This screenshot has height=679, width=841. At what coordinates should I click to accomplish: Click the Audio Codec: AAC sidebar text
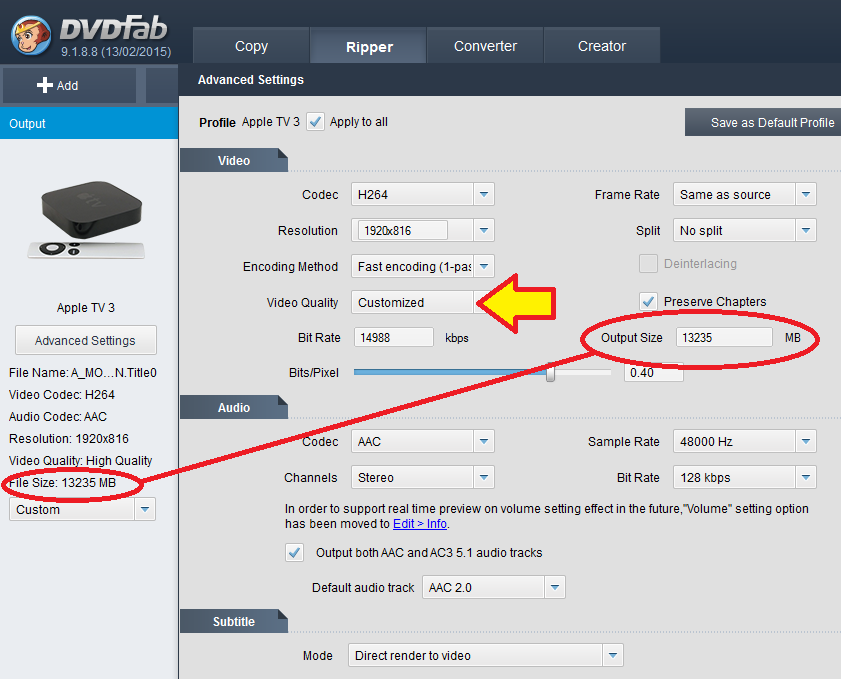pyautogui.click(x=58, y=417)
